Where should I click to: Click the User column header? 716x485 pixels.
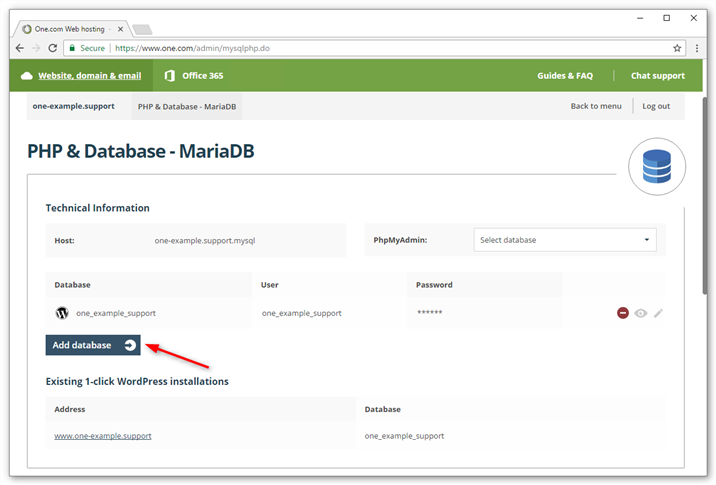(x=269, y=285)
